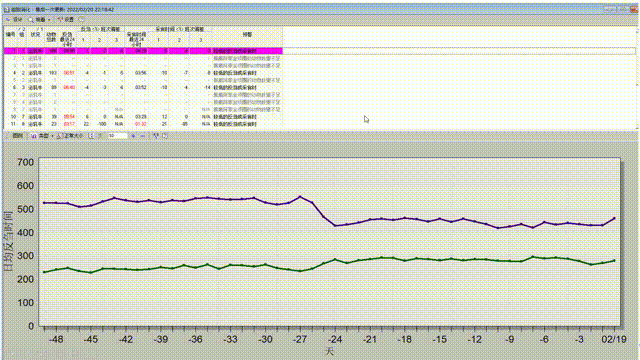Click the blue minus zoom-out icon
The image size is (640, 360).
tap(143, 136)
